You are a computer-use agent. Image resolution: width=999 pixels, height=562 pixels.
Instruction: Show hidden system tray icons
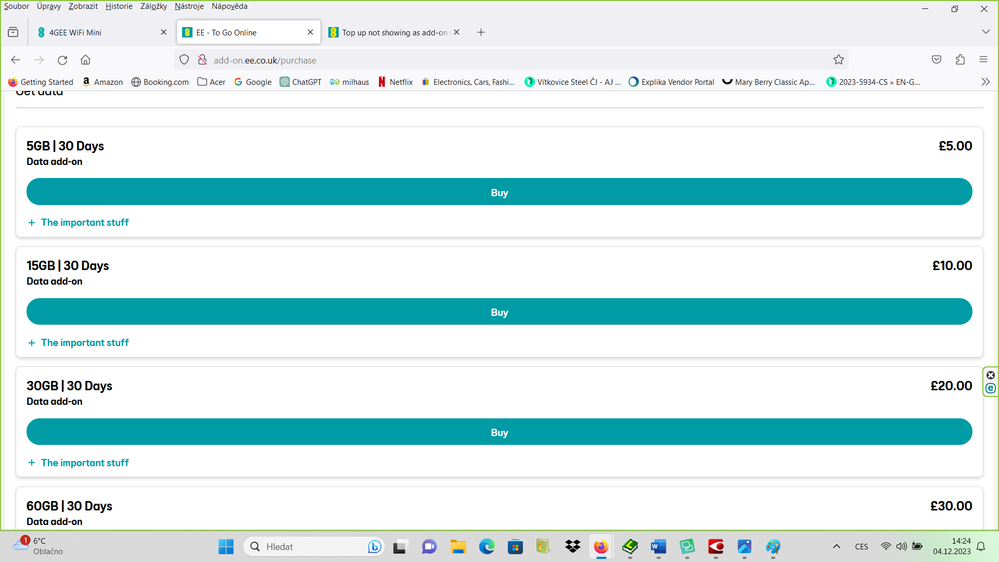point(837,546)
